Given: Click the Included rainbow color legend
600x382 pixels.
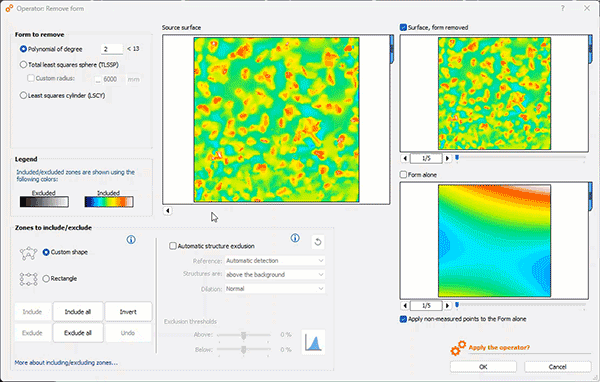Looking at the screenshot, I should tap(109, 202).
